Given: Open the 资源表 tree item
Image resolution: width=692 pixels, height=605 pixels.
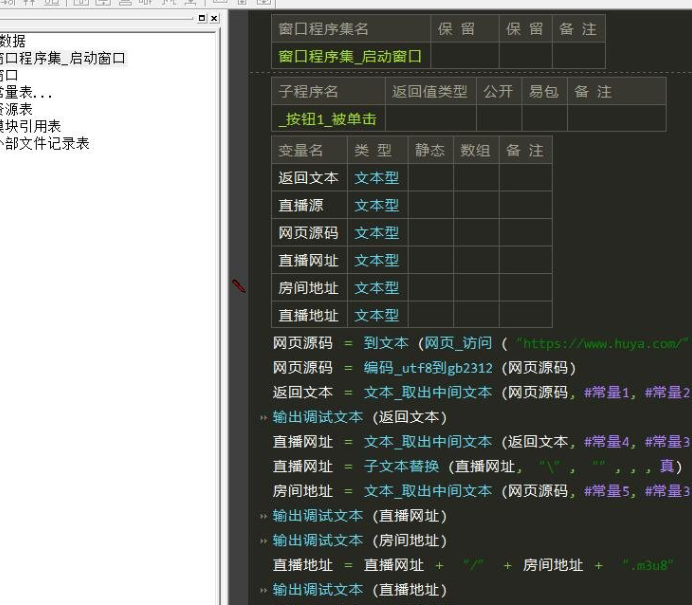Looking at the screenshot, I should point(16,109).
